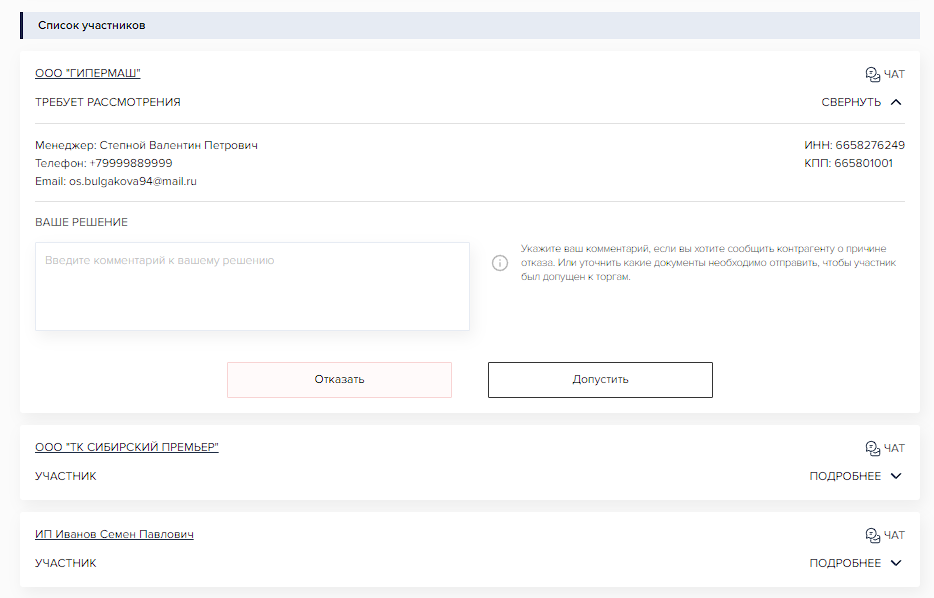Open the ИП Иванов Семен Павлович link
The image size is (934, 598).
click(114, 534)
